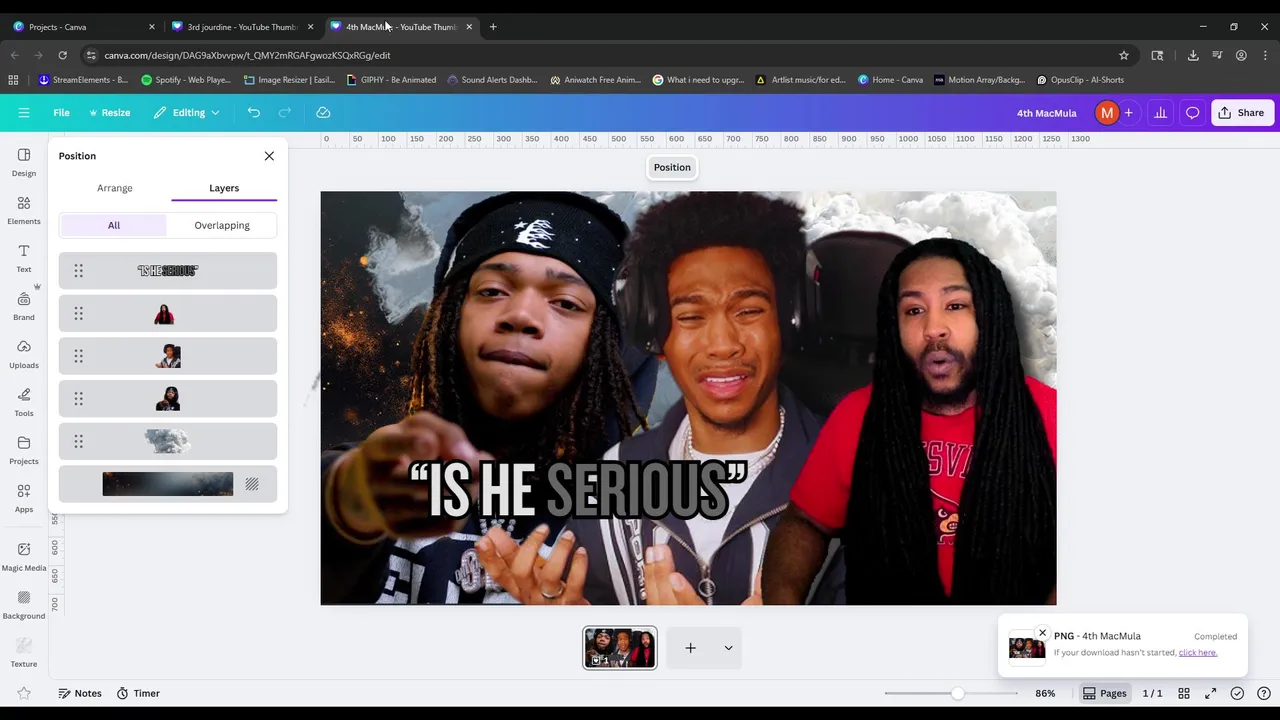The width and height of the screenshot is (1280, 720).
Task: Select the 'IS HE SERIOUS' text layer
Action: 168,271
